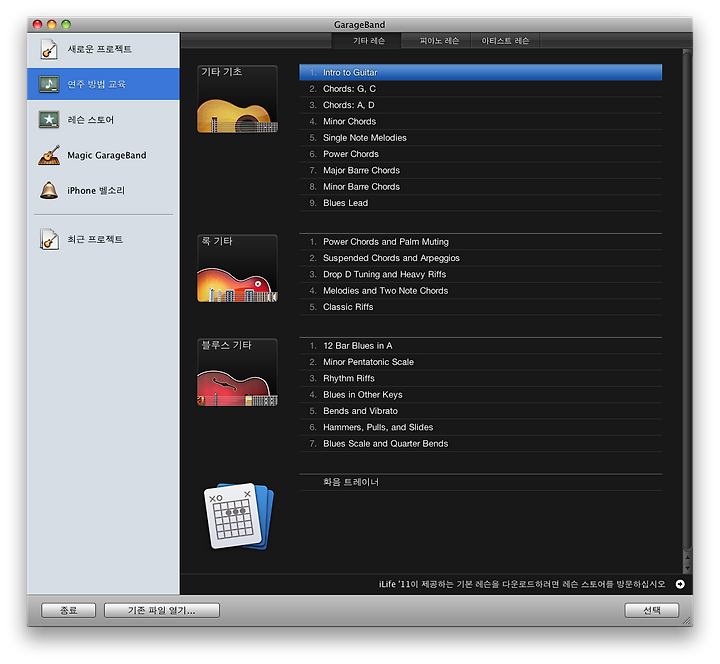Click the 종료 button

pyautogui.click(x=68, y=610)
